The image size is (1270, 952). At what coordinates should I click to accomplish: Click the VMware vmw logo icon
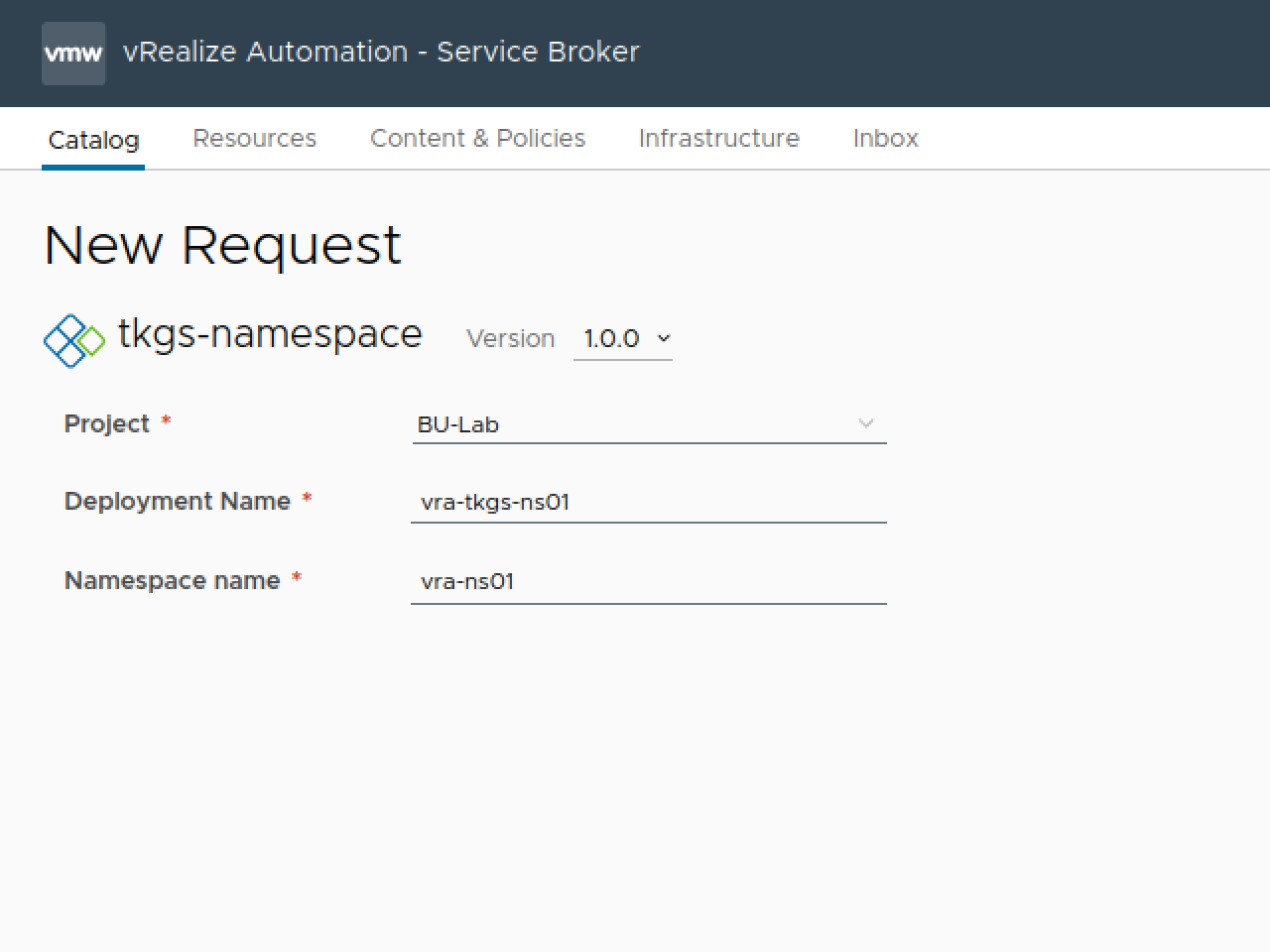[73, 54]
